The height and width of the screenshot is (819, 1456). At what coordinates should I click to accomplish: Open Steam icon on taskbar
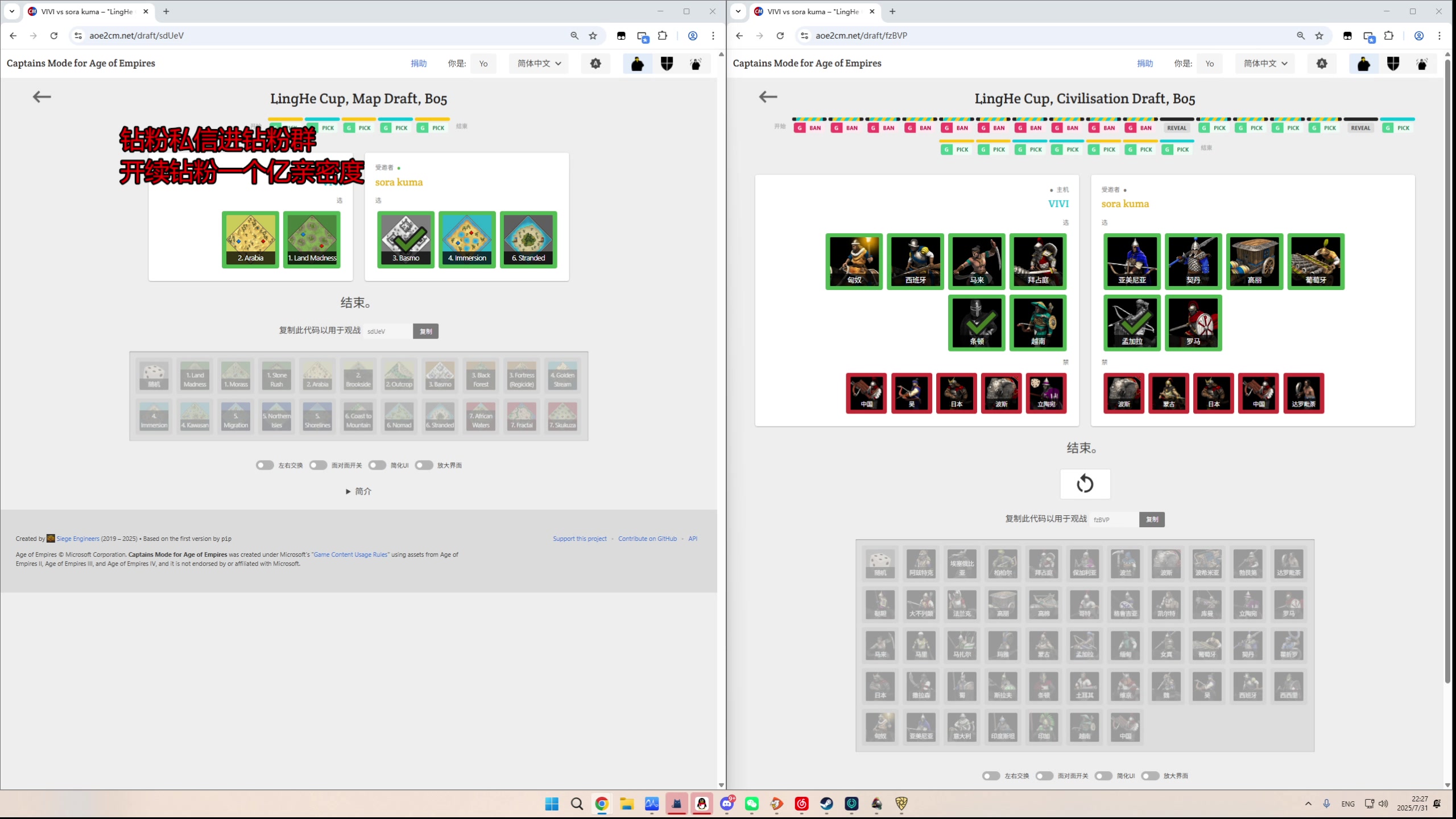(x=827, y=804)
